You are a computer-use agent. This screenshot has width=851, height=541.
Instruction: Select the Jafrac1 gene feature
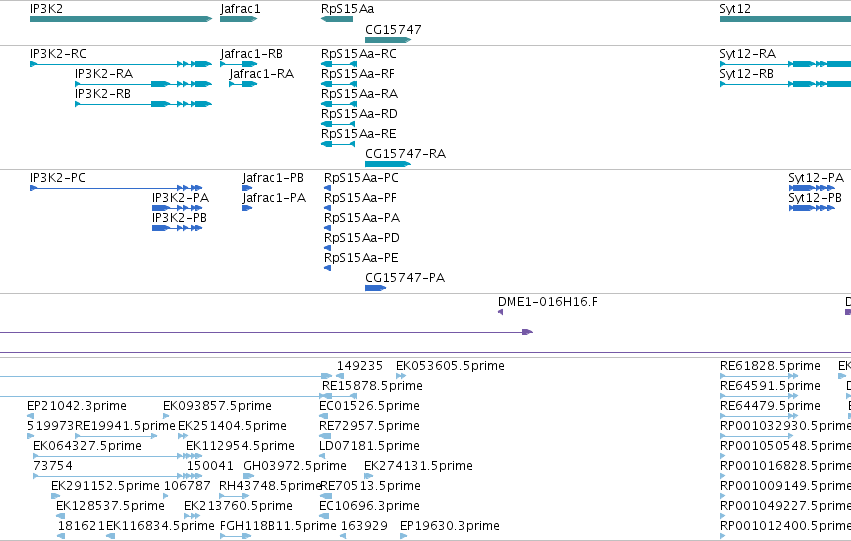tap(238, 19)
